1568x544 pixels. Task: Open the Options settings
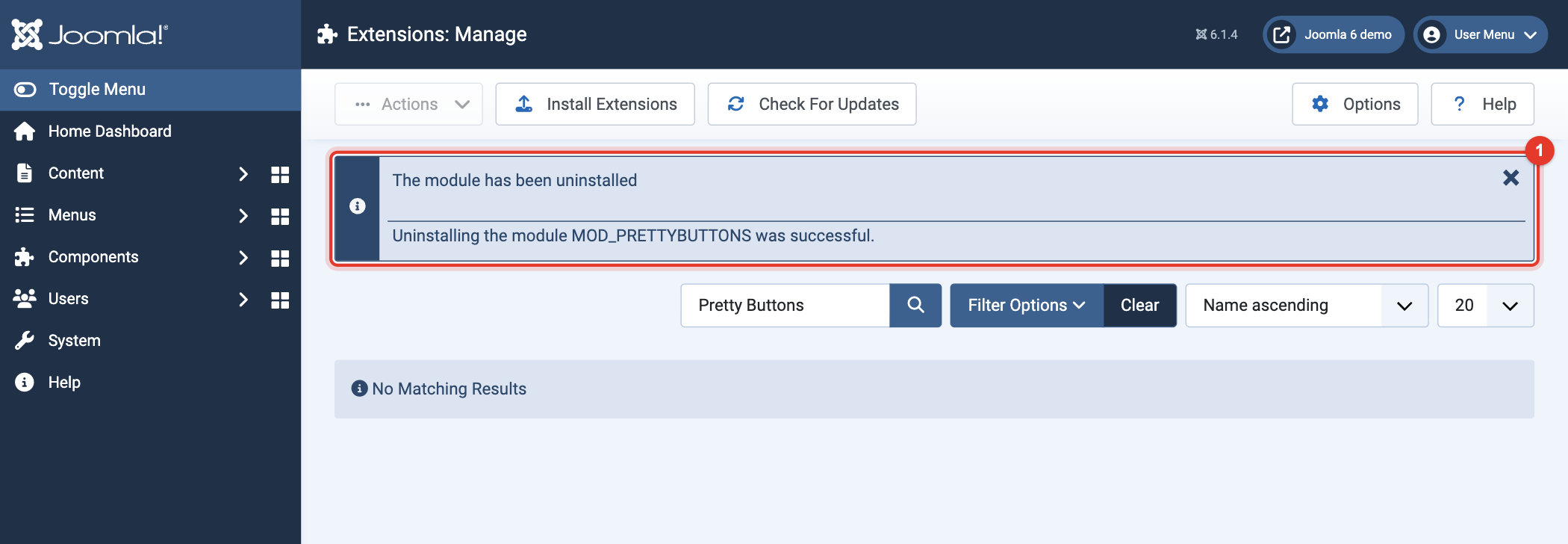coord(1354,104)
